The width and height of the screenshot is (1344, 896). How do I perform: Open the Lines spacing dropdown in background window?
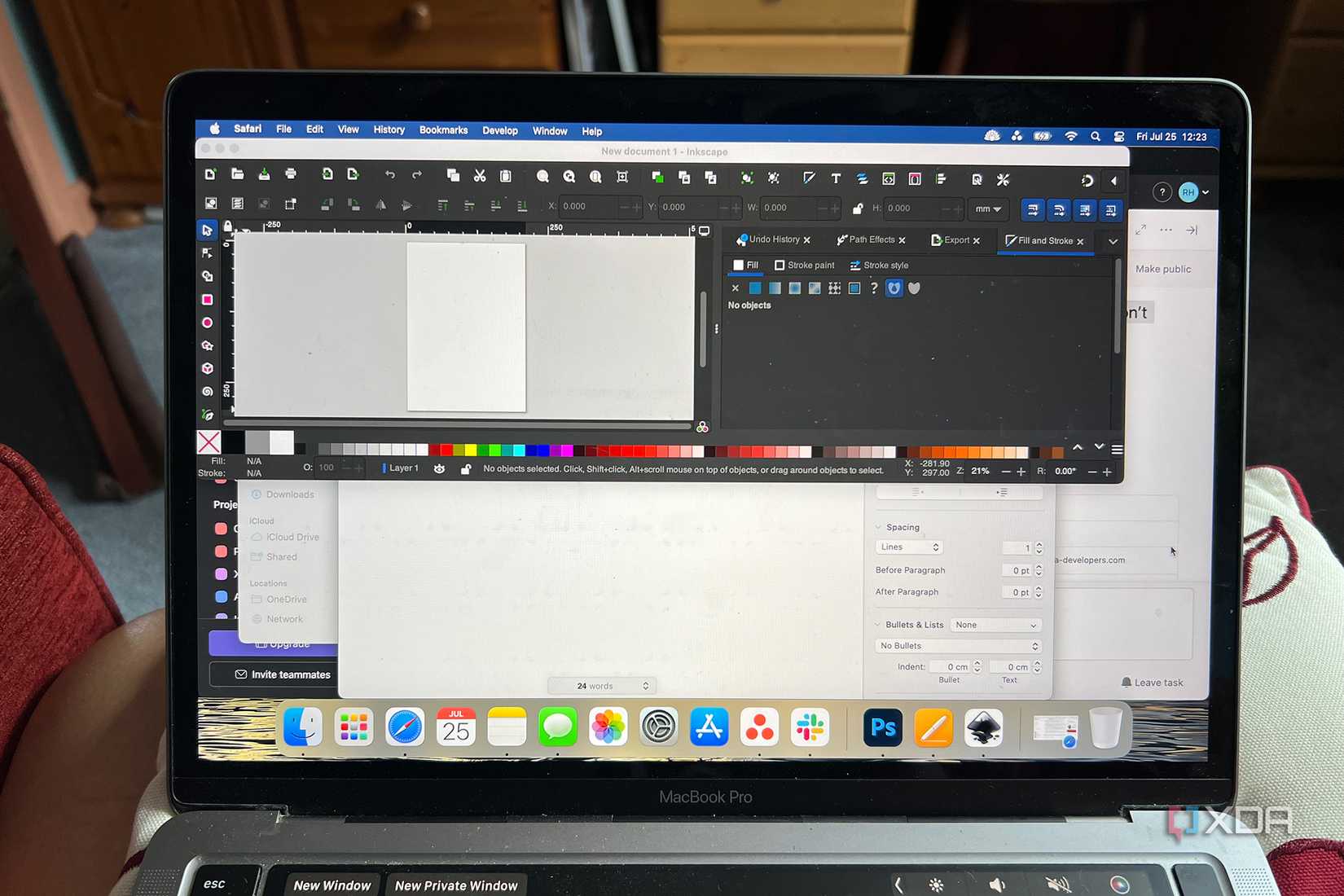click(909, 547)
